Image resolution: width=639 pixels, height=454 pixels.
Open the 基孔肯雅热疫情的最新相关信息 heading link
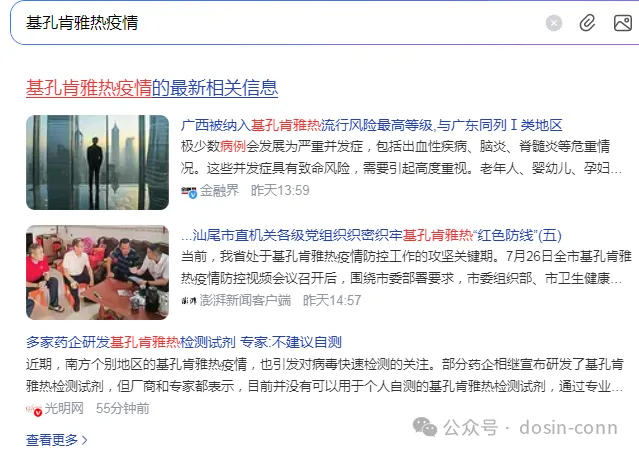pos(152,88)
